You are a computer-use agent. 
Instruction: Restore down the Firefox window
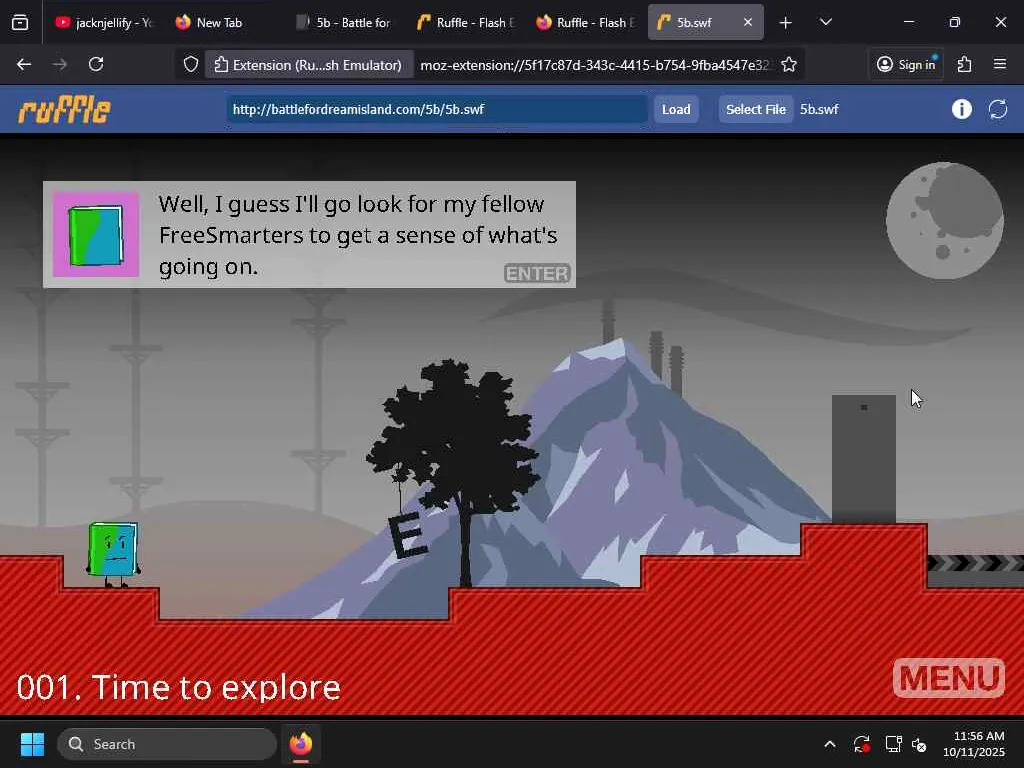[x=955, y=22]
